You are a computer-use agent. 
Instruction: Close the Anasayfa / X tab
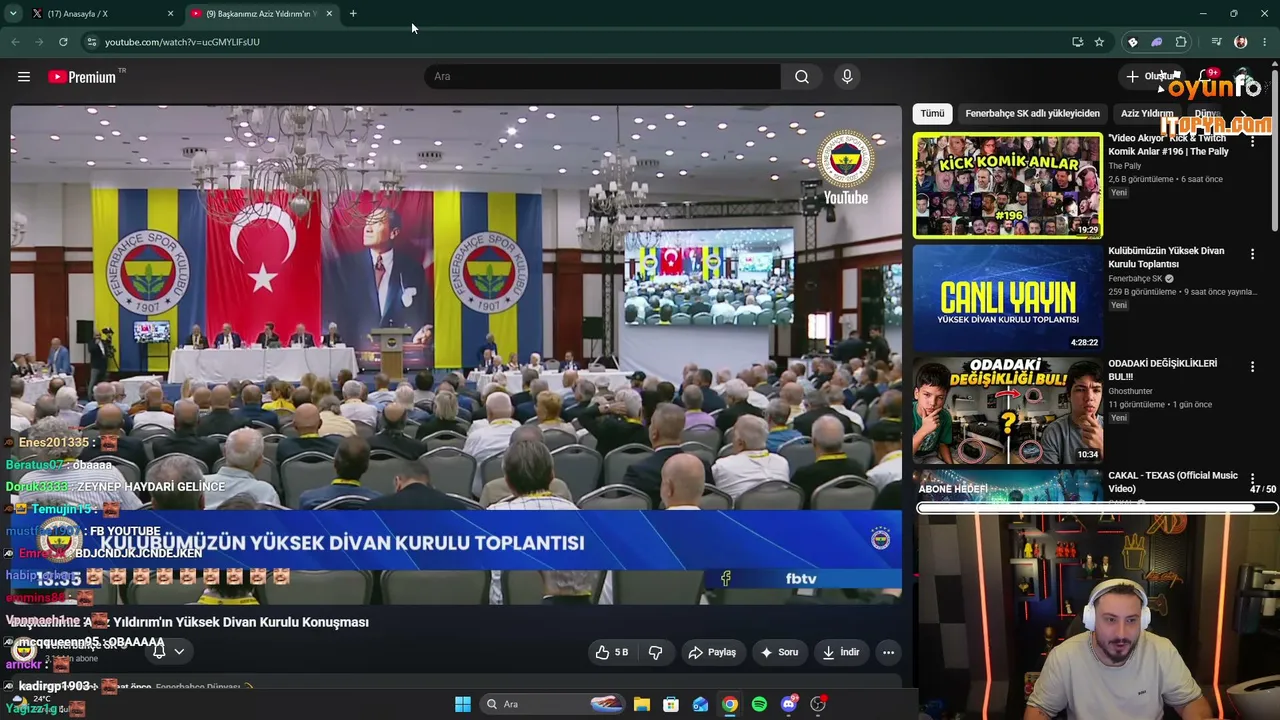(170, 14)
